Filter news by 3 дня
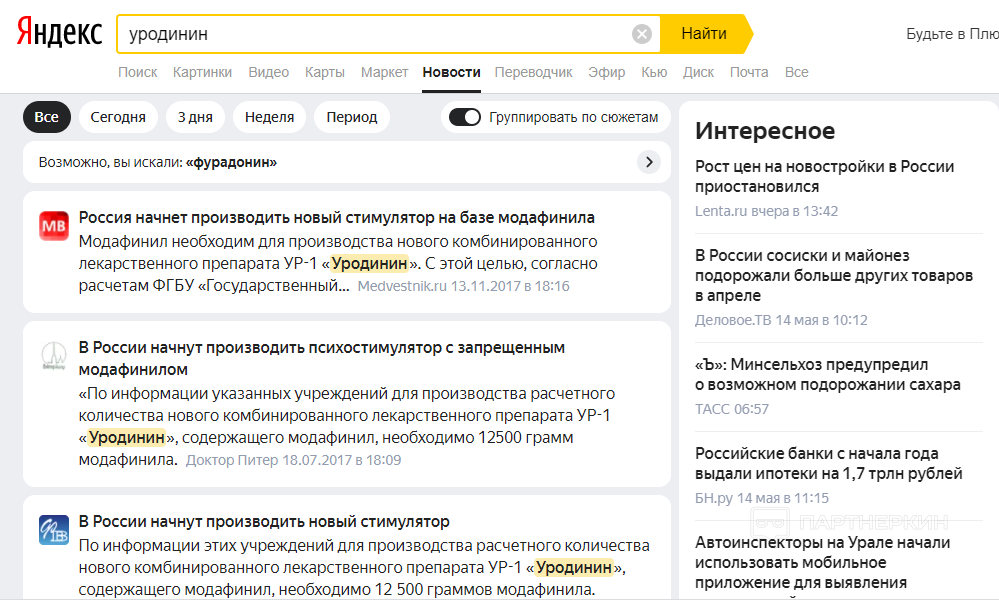 tap(195, 117)
